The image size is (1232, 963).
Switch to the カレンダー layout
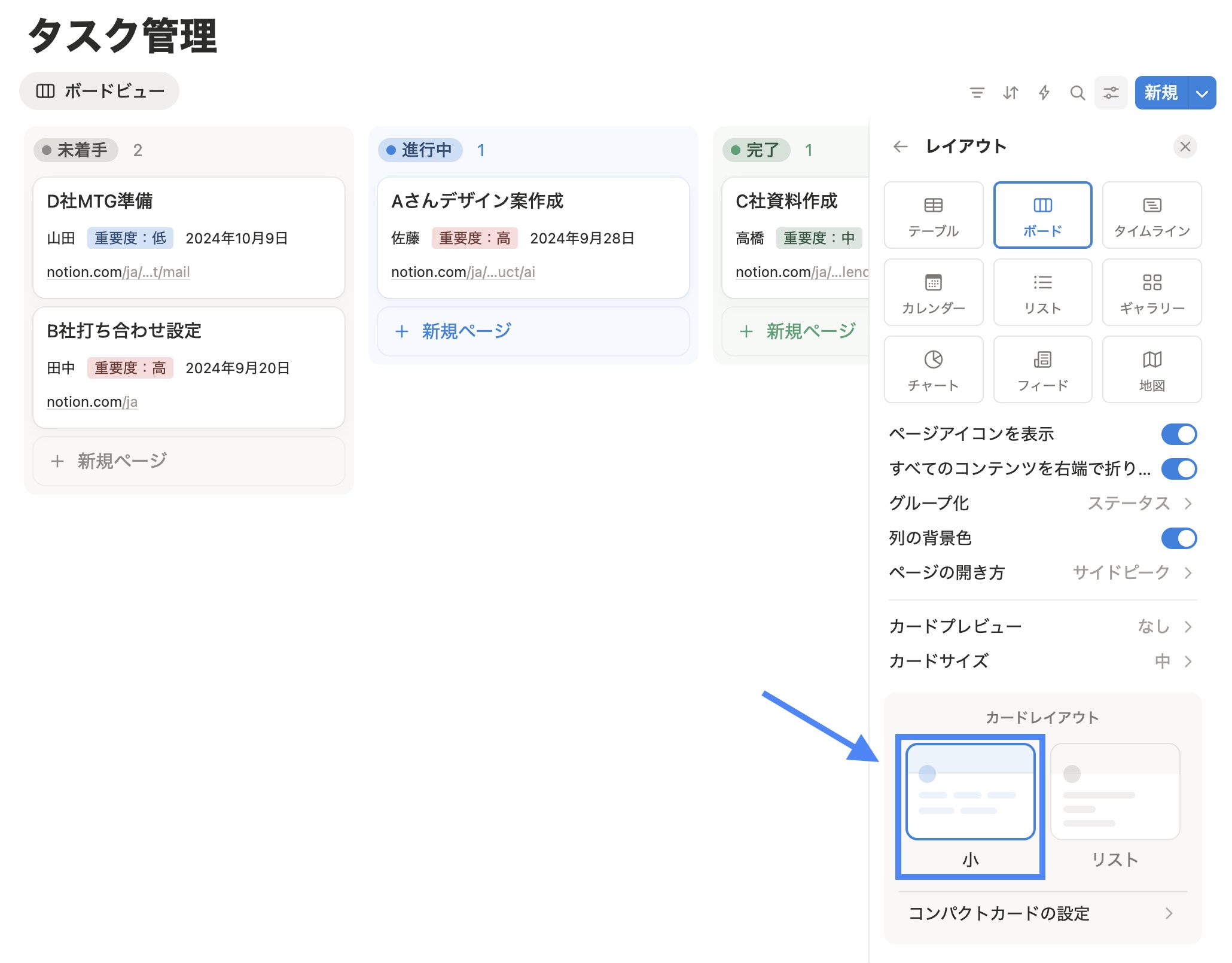933,292
